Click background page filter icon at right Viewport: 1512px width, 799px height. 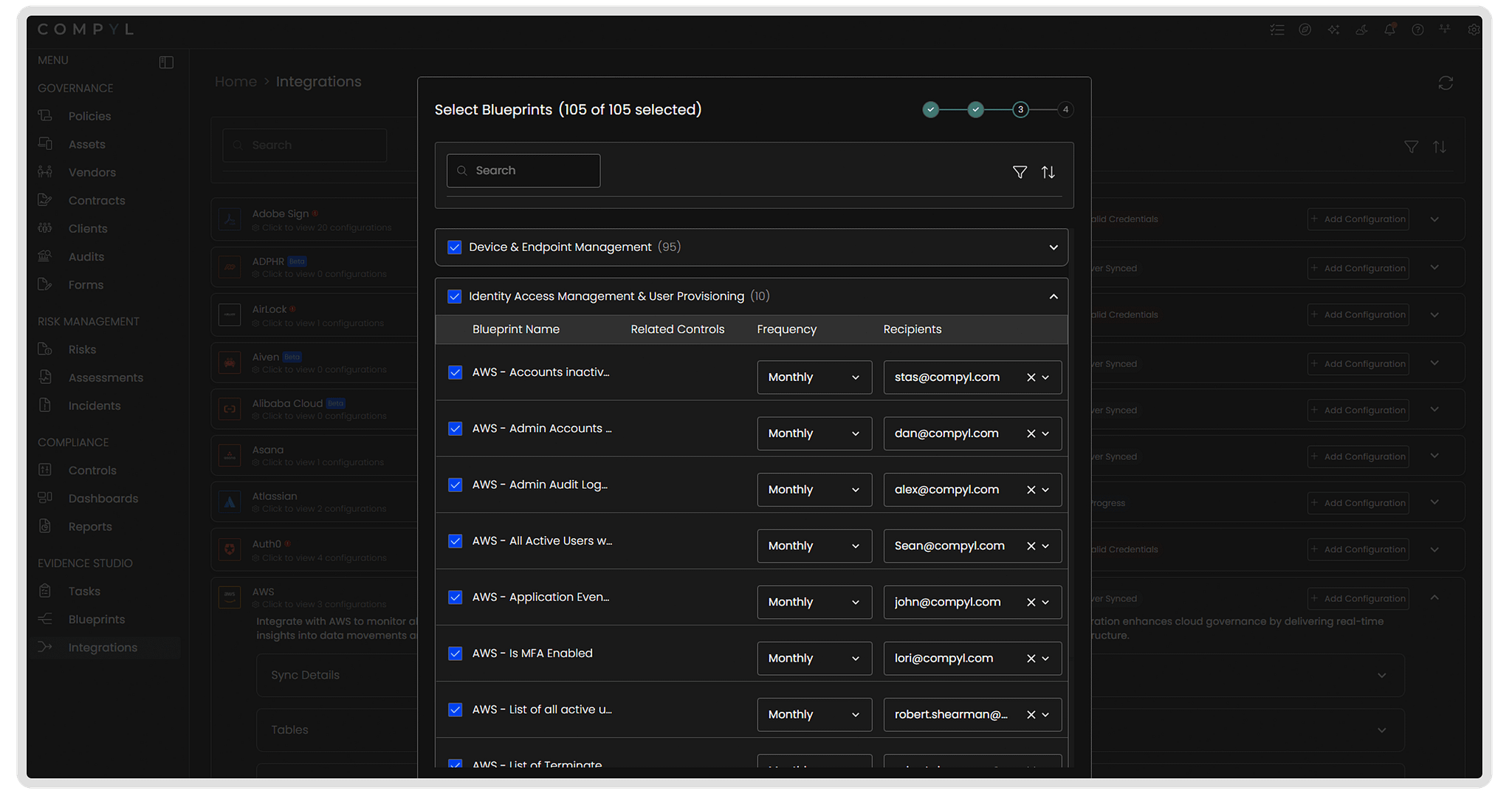(x=1411, y=147)
